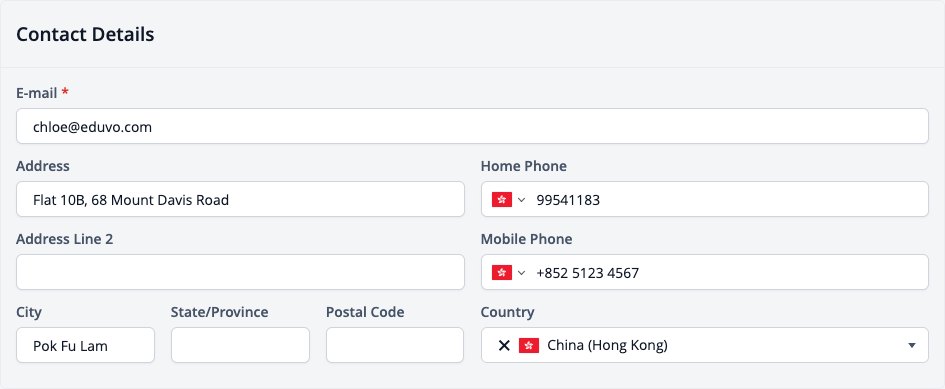Viewport: 945px width, 389px height.
Task: Focus the empty State/Province field
Action: [240, 345]
